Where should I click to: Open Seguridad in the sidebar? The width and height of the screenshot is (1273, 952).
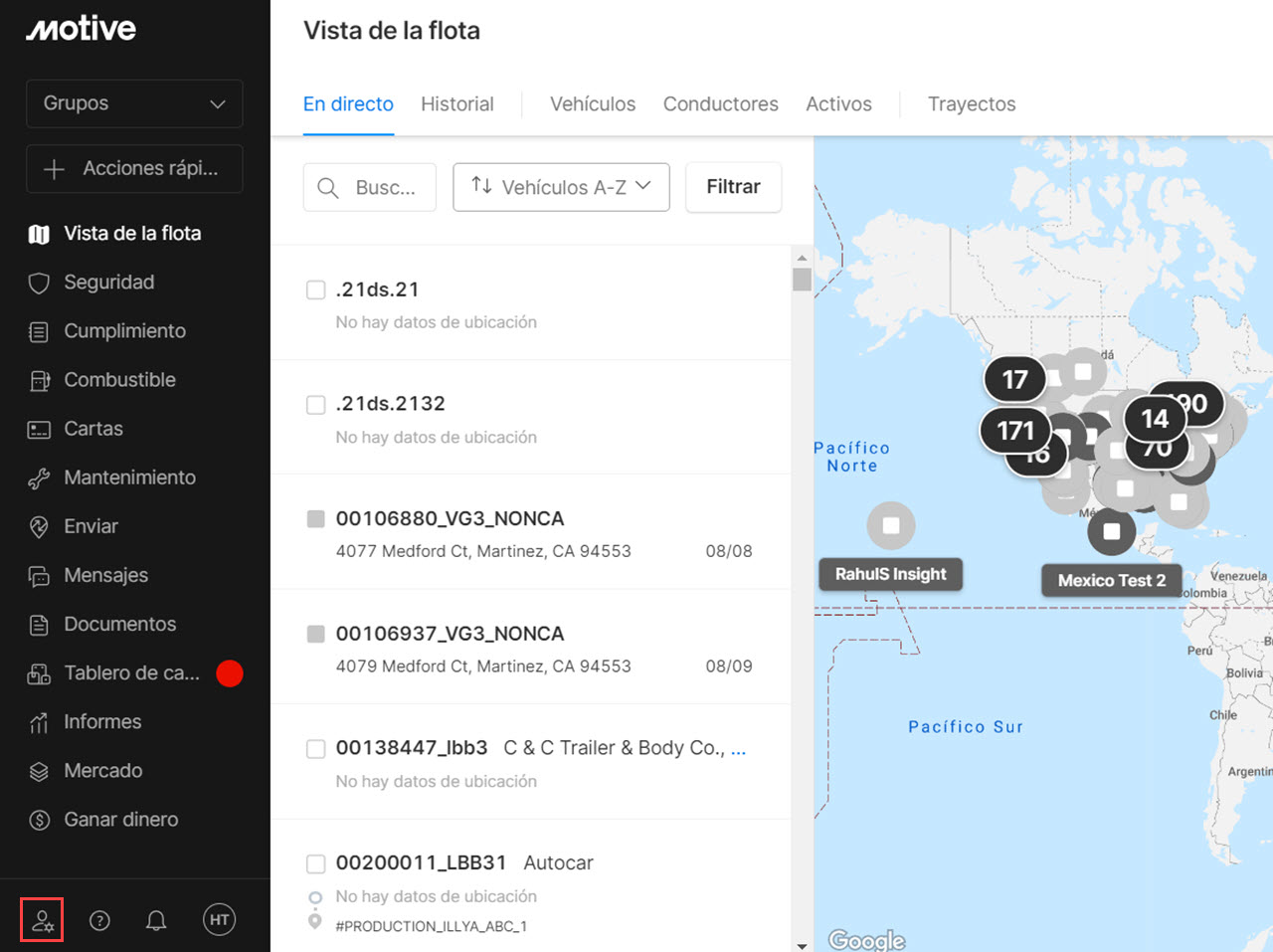pos(109,283)
